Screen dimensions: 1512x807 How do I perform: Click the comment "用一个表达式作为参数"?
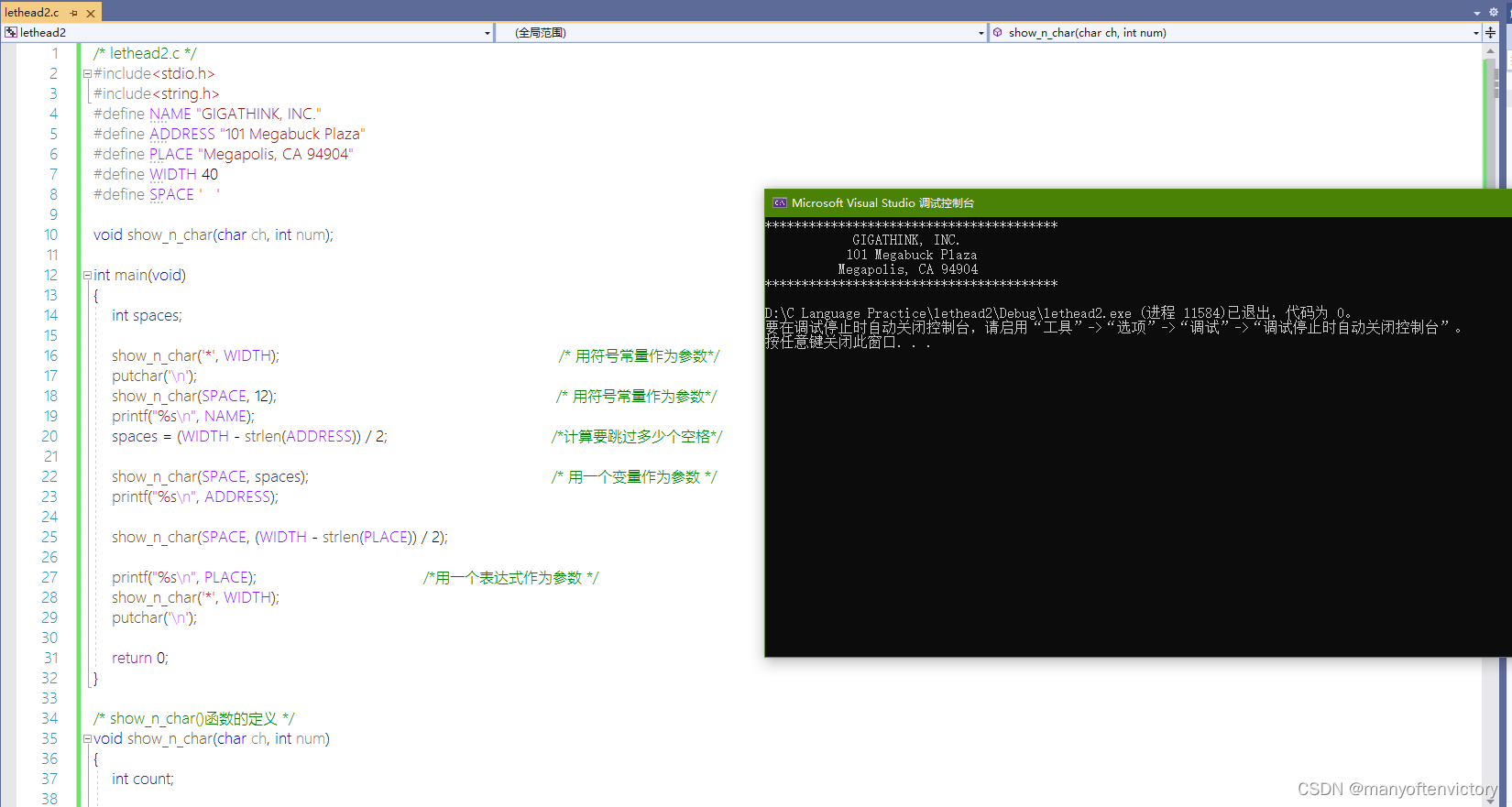[x=510, y=577]
